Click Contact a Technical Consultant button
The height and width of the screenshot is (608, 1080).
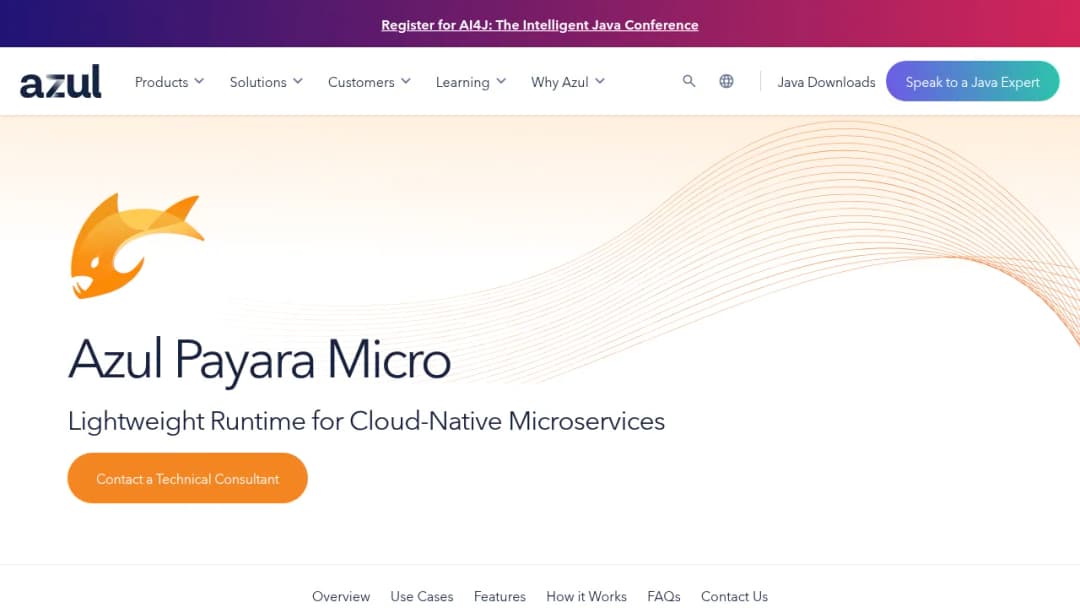pos(187,478)
